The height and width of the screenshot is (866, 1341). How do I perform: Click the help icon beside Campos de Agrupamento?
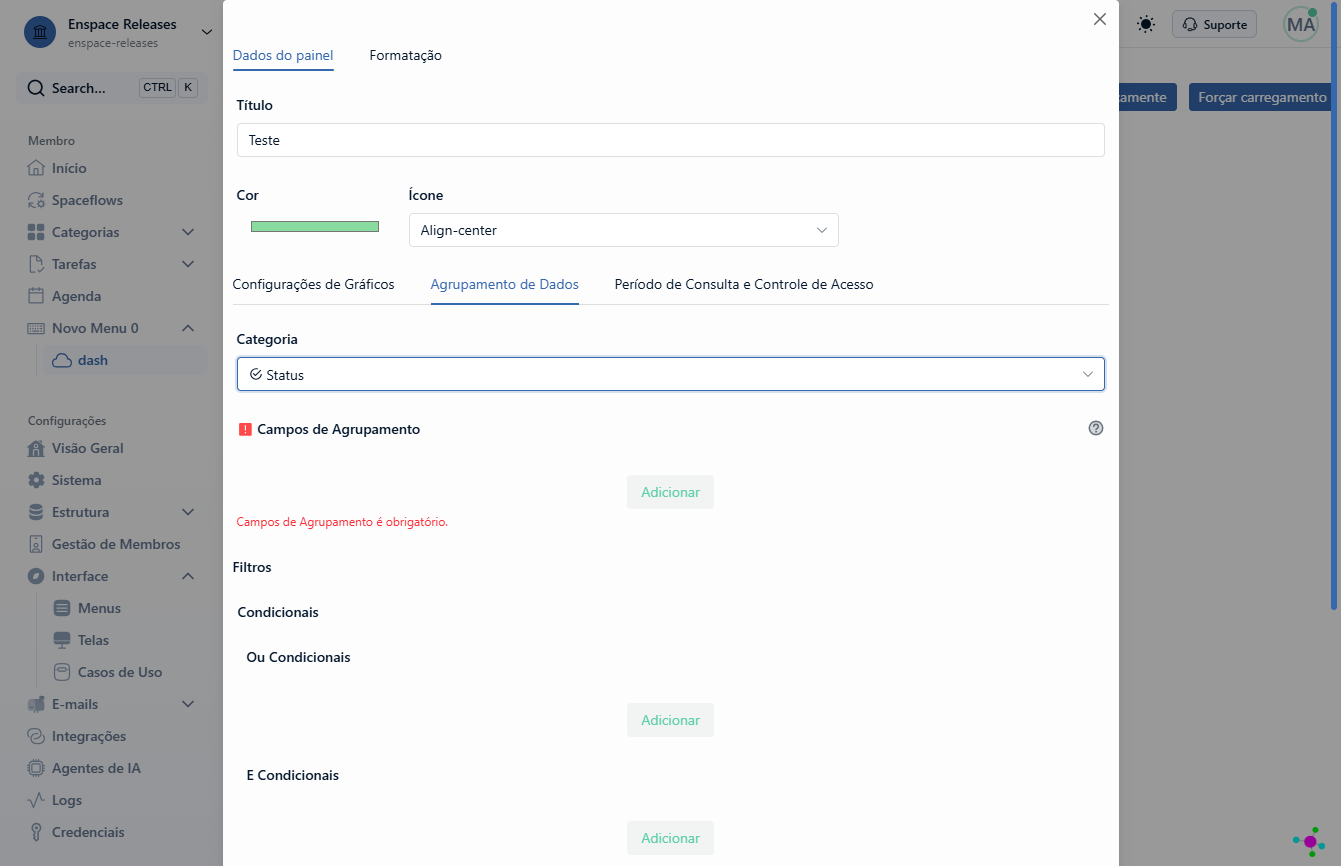coord(1096,428)
